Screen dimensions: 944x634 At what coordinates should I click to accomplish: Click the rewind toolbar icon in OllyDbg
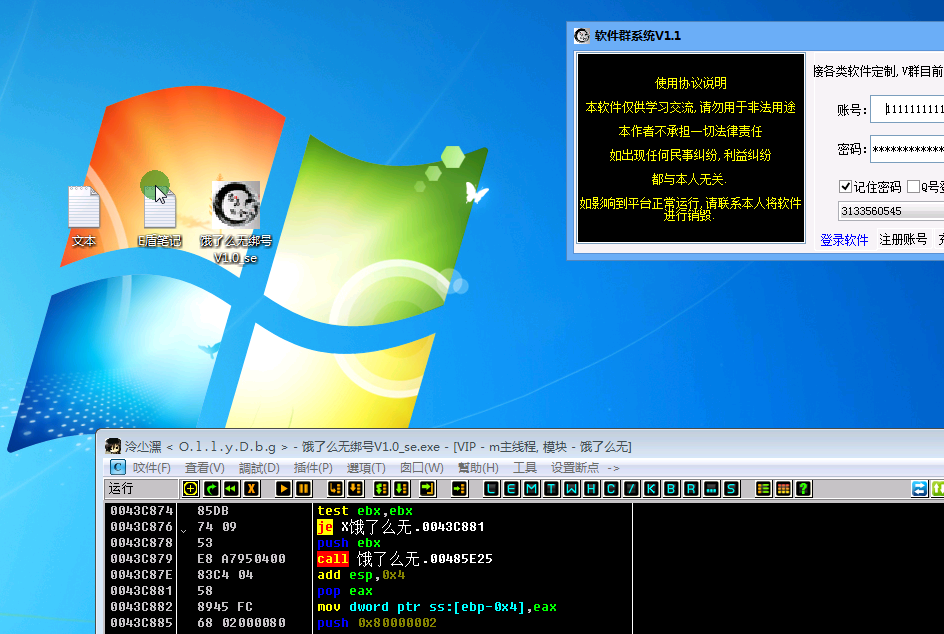[231, 489]
